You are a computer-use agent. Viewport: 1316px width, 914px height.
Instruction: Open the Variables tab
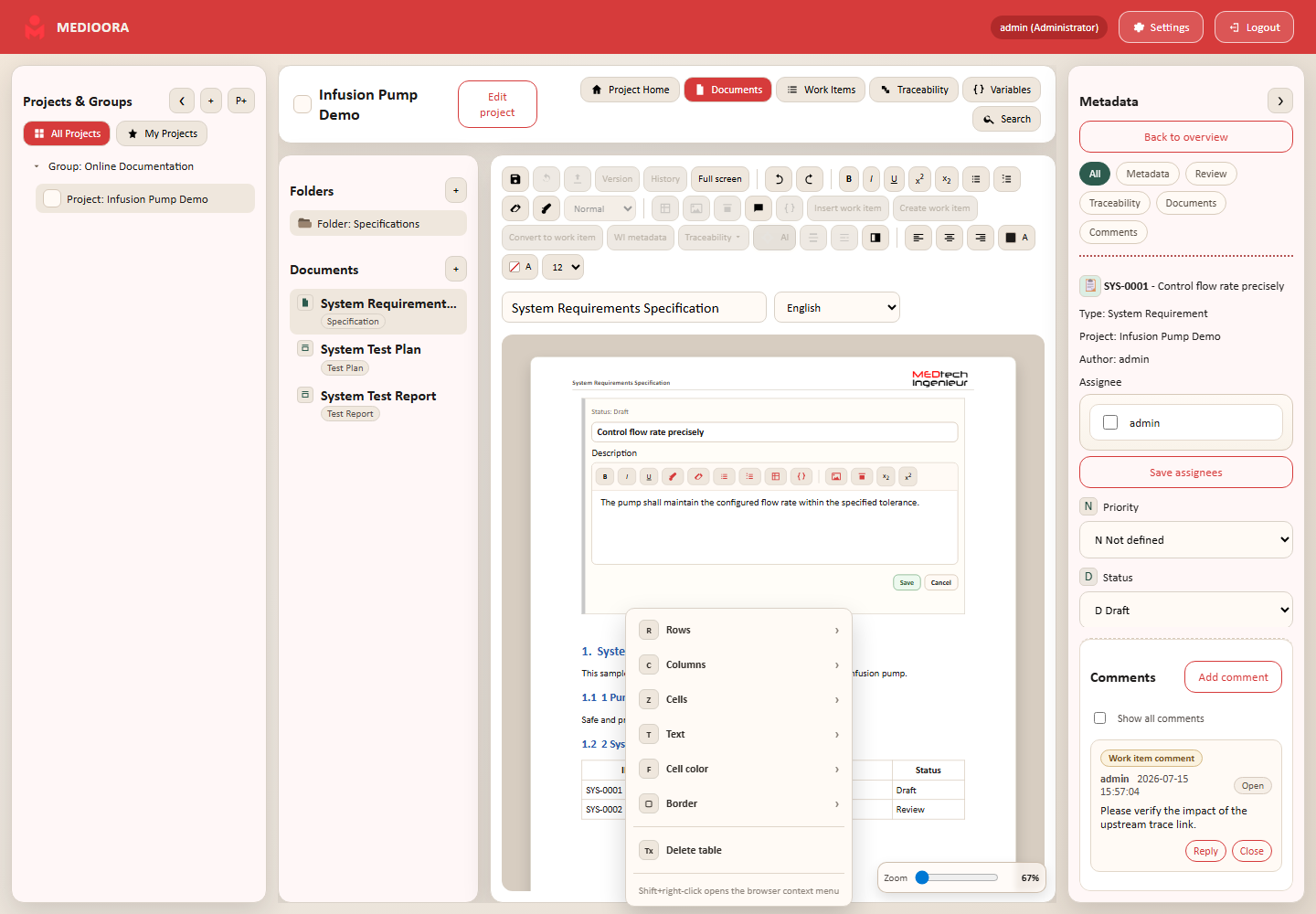coord(1002,90)
